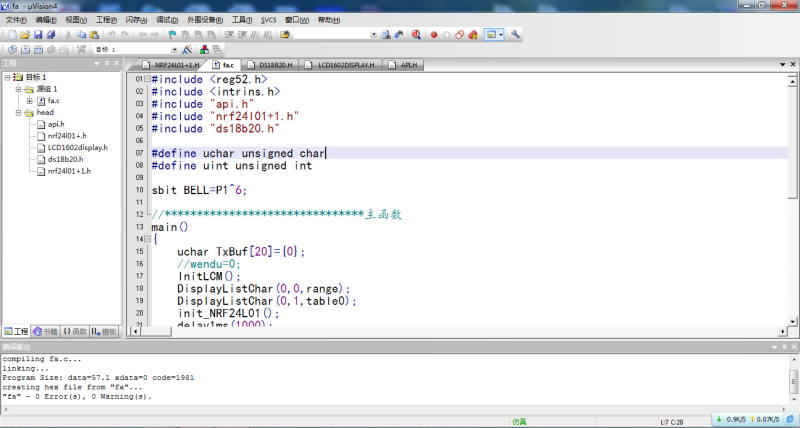Start the debug session via magnifier icon

(415, 35)
